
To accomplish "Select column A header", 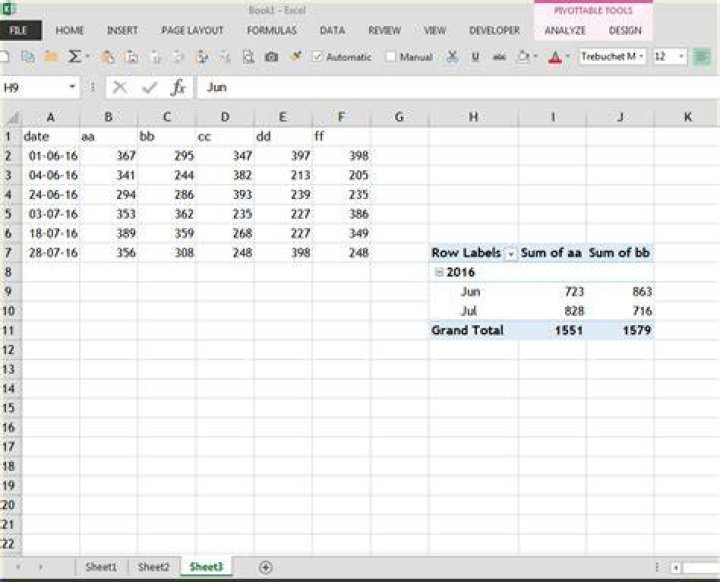I will pos(51,117).
